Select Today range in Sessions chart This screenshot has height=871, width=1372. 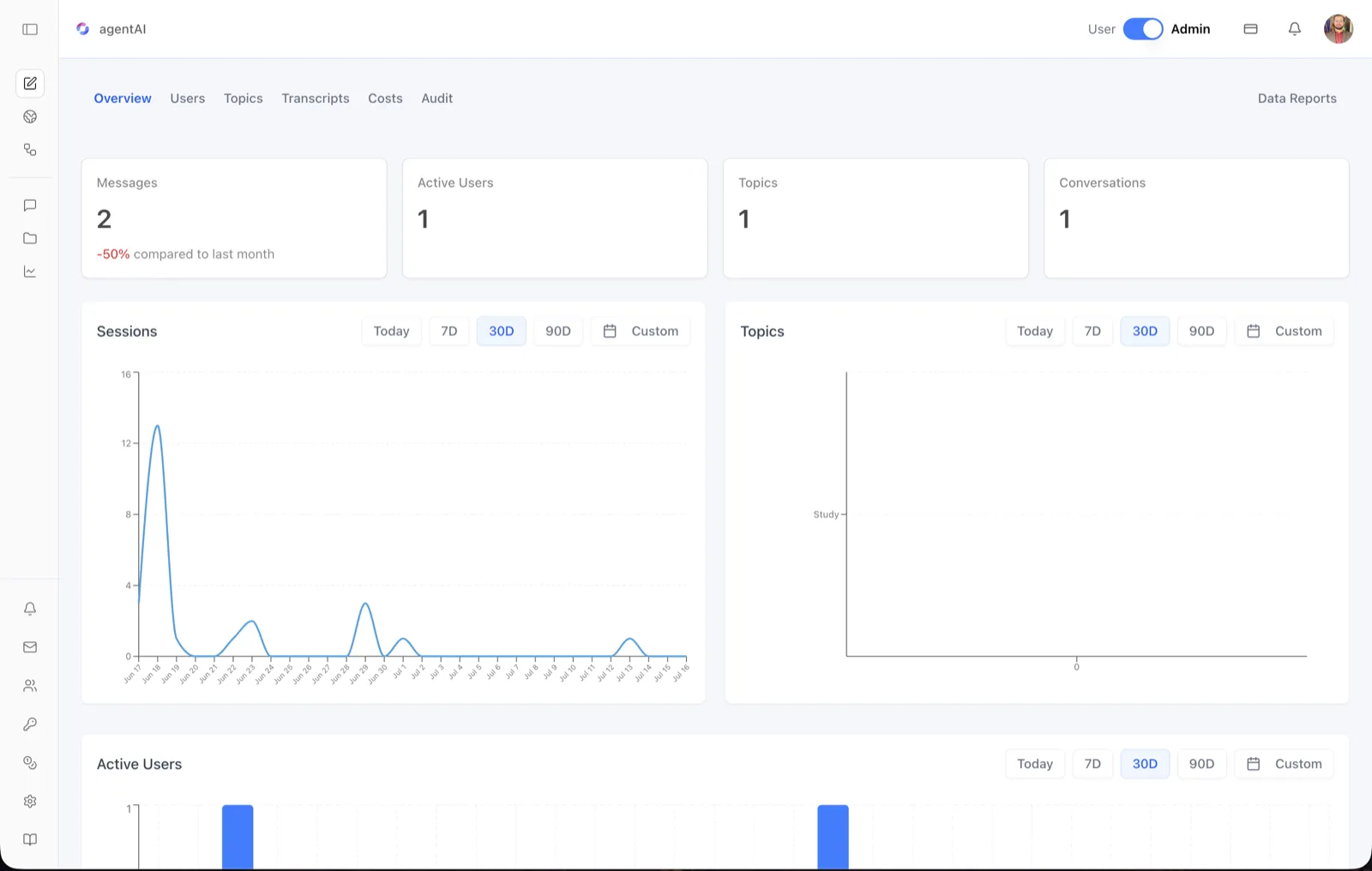pos(392,331)
